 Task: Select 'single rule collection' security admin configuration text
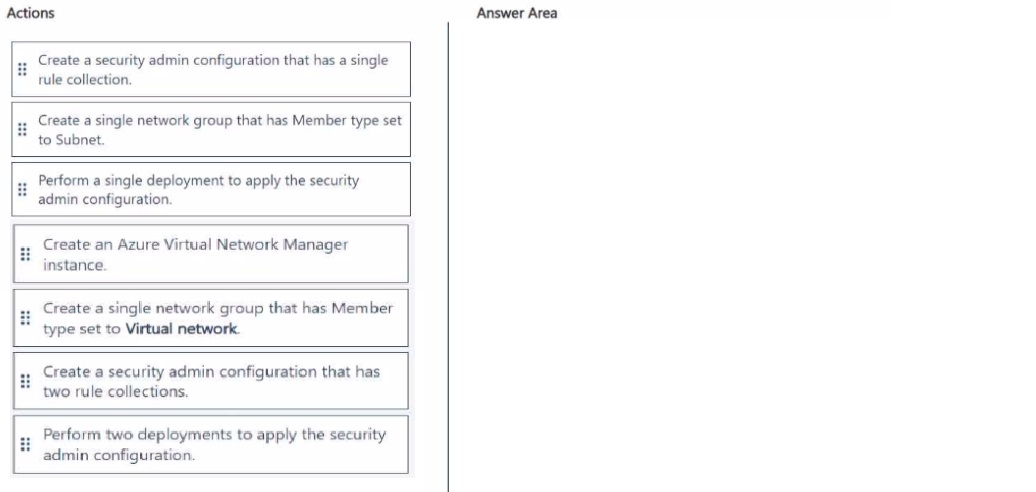click(x=212, y=70)
